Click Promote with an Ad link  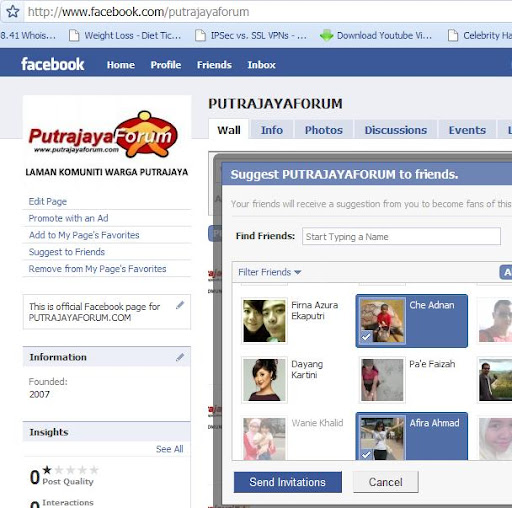pos(68,218)
